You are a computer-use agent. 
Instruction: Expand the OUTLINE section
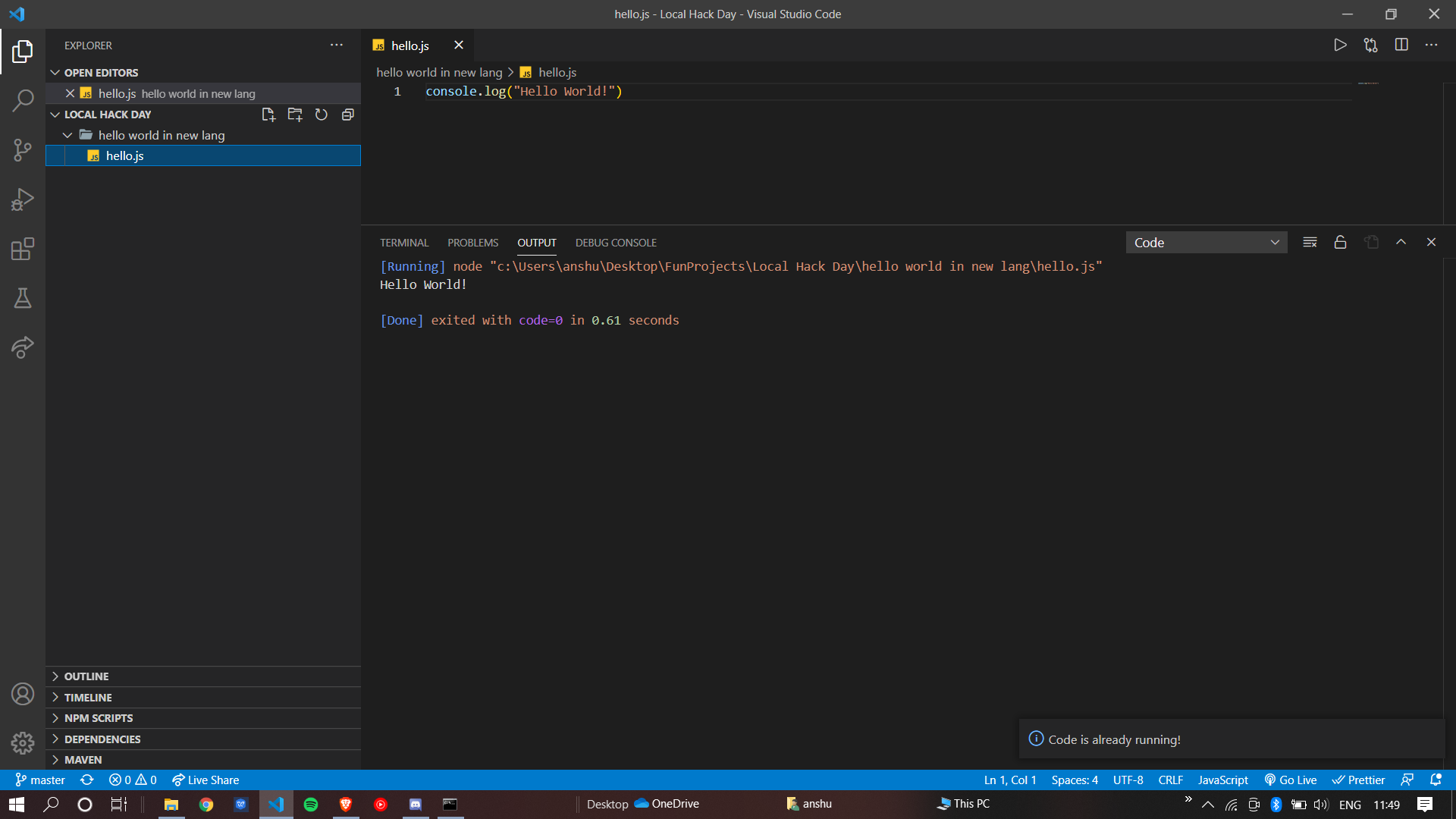pos(86,676)
